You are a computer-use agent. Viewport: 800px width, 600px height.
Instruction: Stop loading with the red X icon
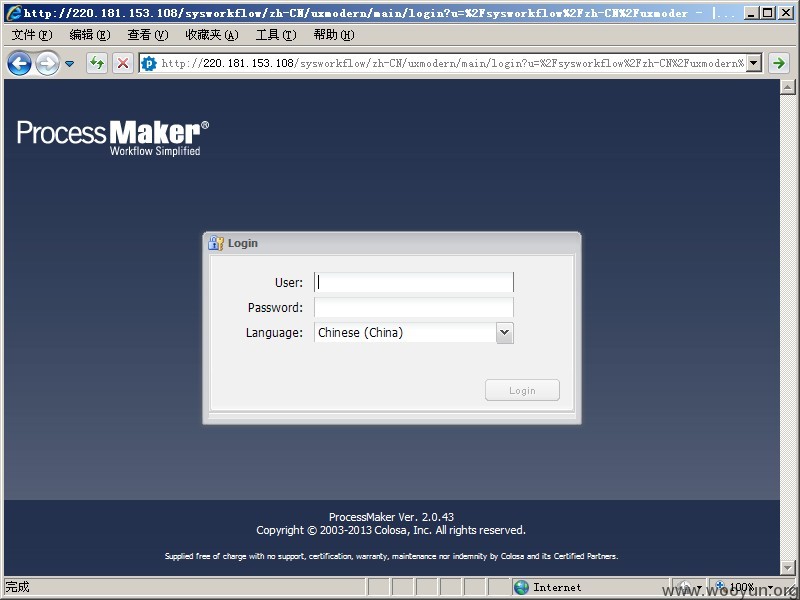click(x=123, y=63)
